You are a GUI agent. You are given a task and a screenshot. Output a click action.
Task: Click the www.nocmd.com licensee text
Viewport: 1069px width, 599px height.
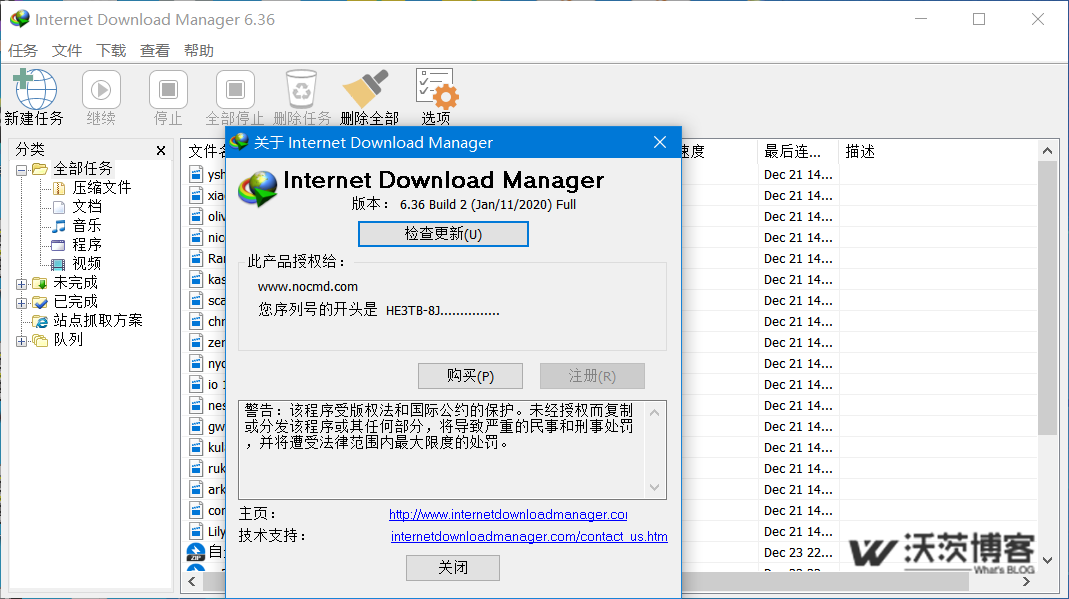click(x=307, y=287)
